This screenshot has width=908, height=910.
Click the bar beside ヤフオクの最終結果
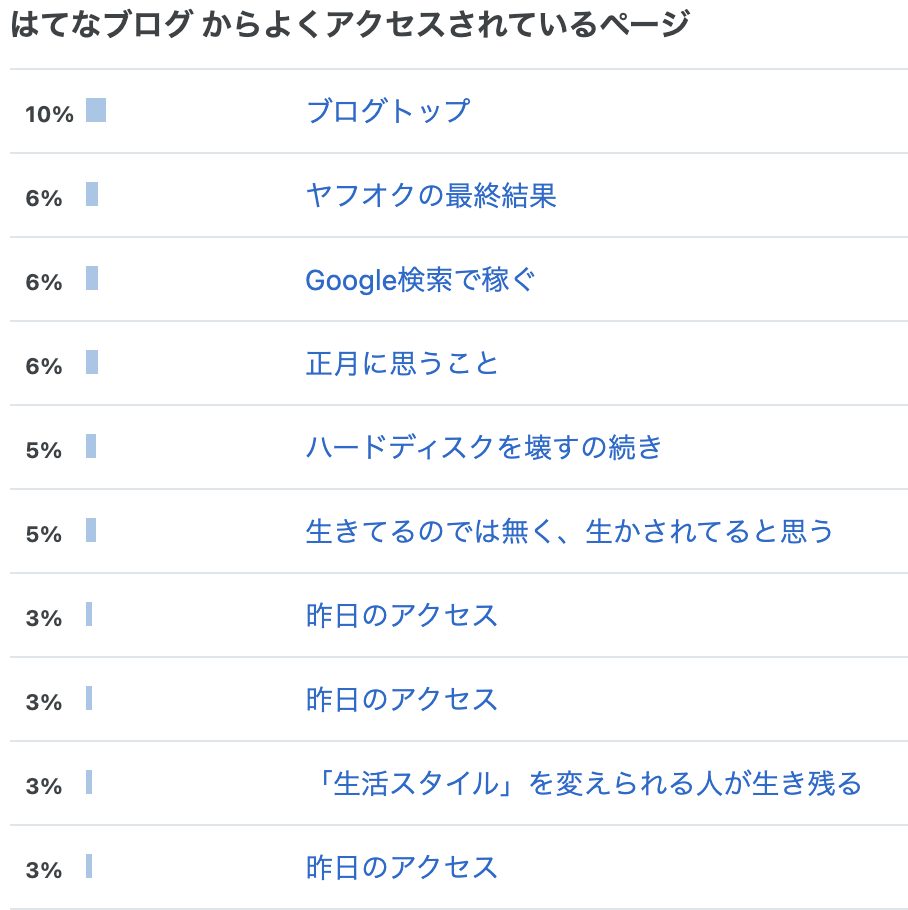click(92, 194)
